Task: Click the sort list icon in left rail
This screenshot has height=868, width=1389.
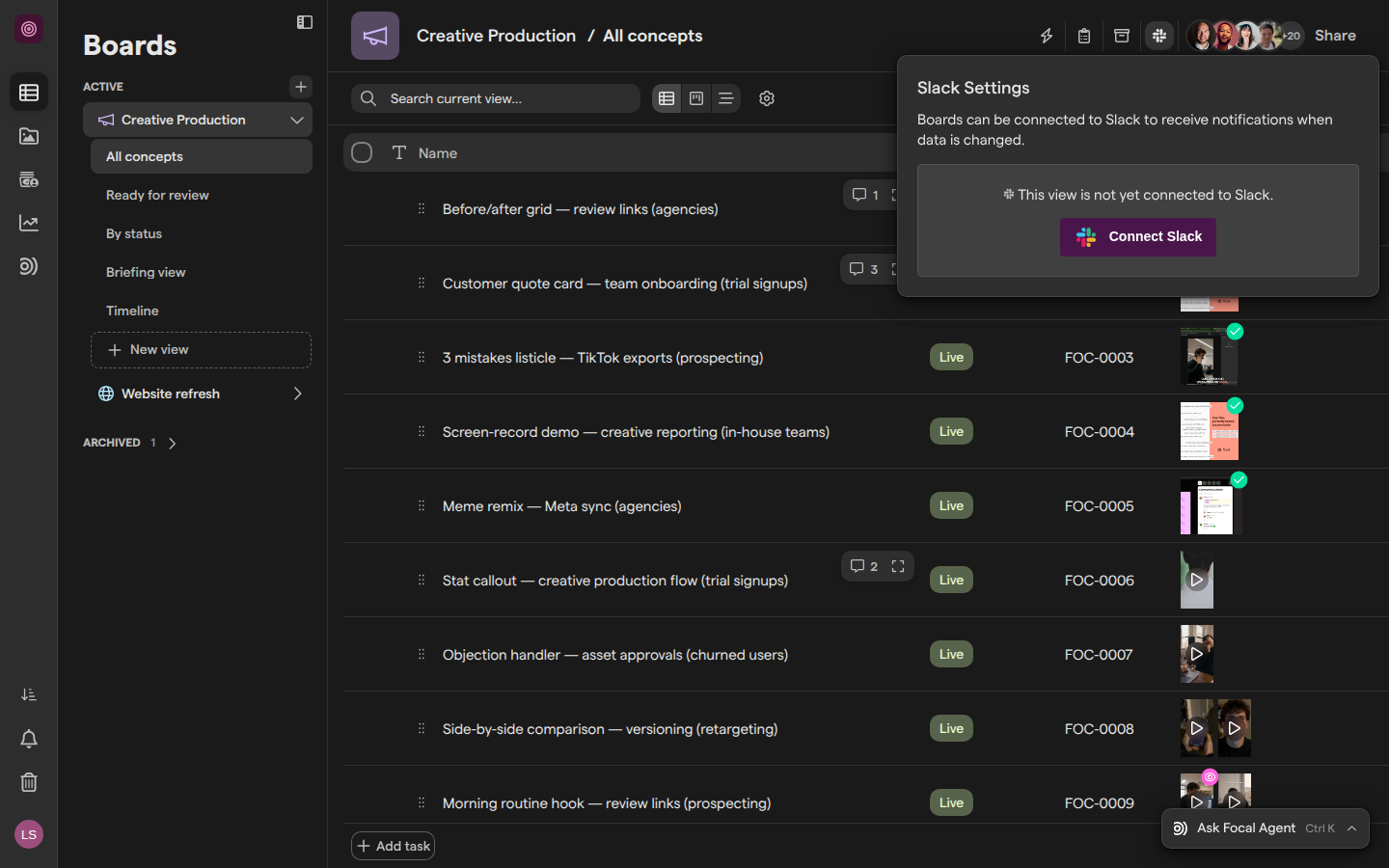Action: click(29, 695)
